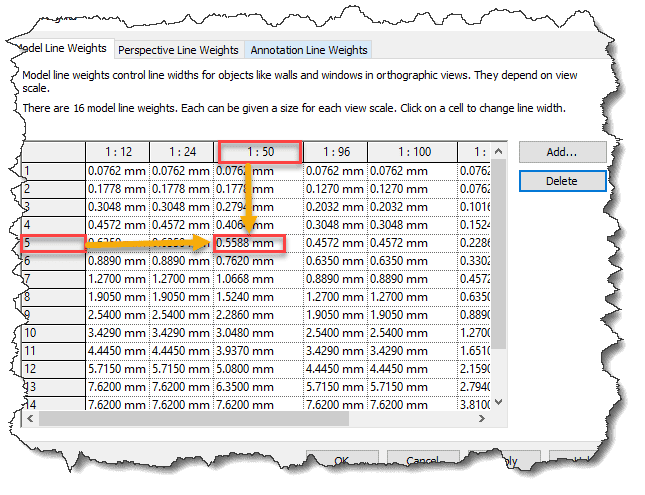Click row 9 cell under 1 : 12
Image resolution: width=645 pixels, height=495 pixels.
118,315
